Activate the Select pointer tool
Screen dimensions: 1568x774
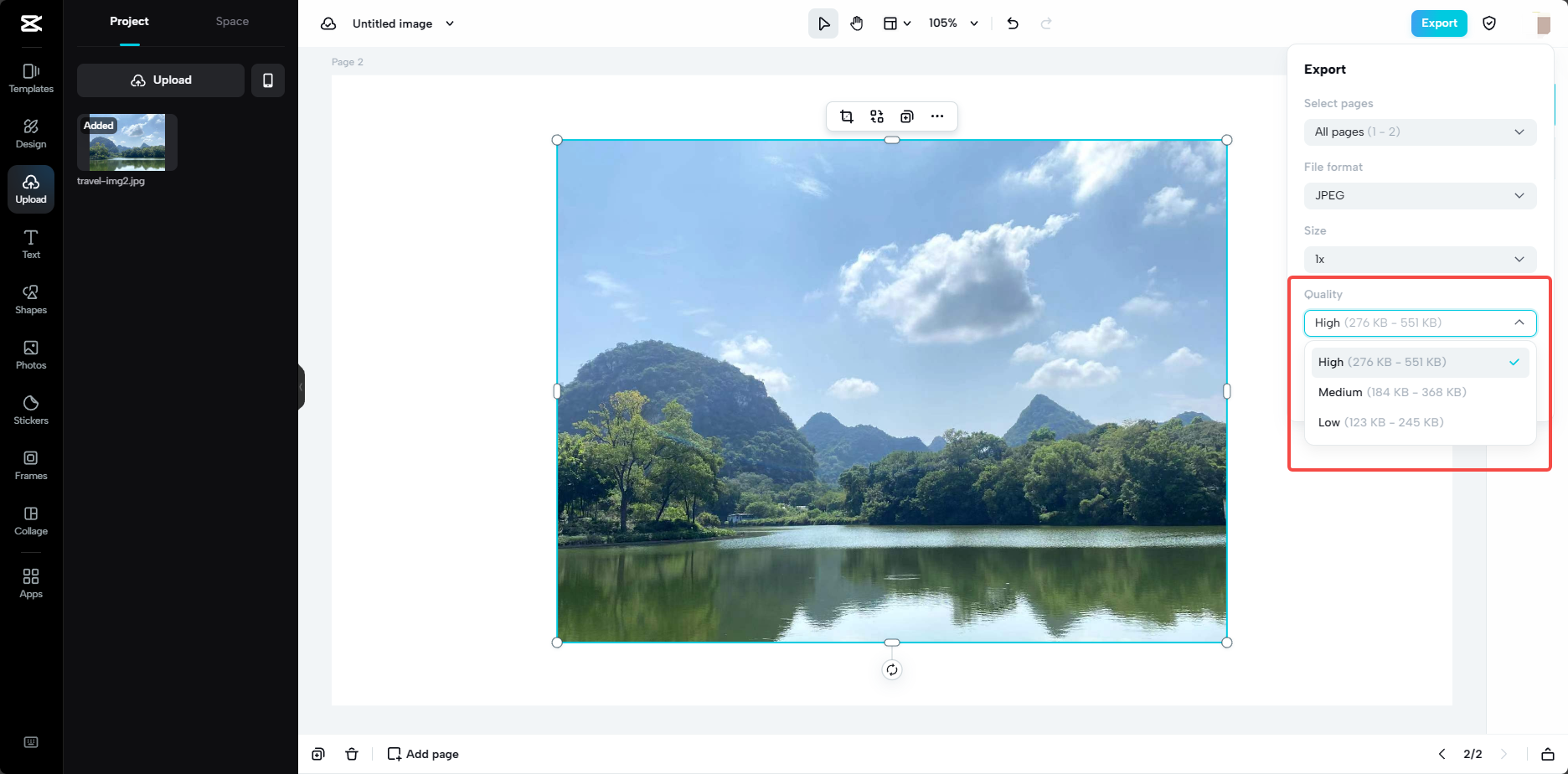(823, 23)
